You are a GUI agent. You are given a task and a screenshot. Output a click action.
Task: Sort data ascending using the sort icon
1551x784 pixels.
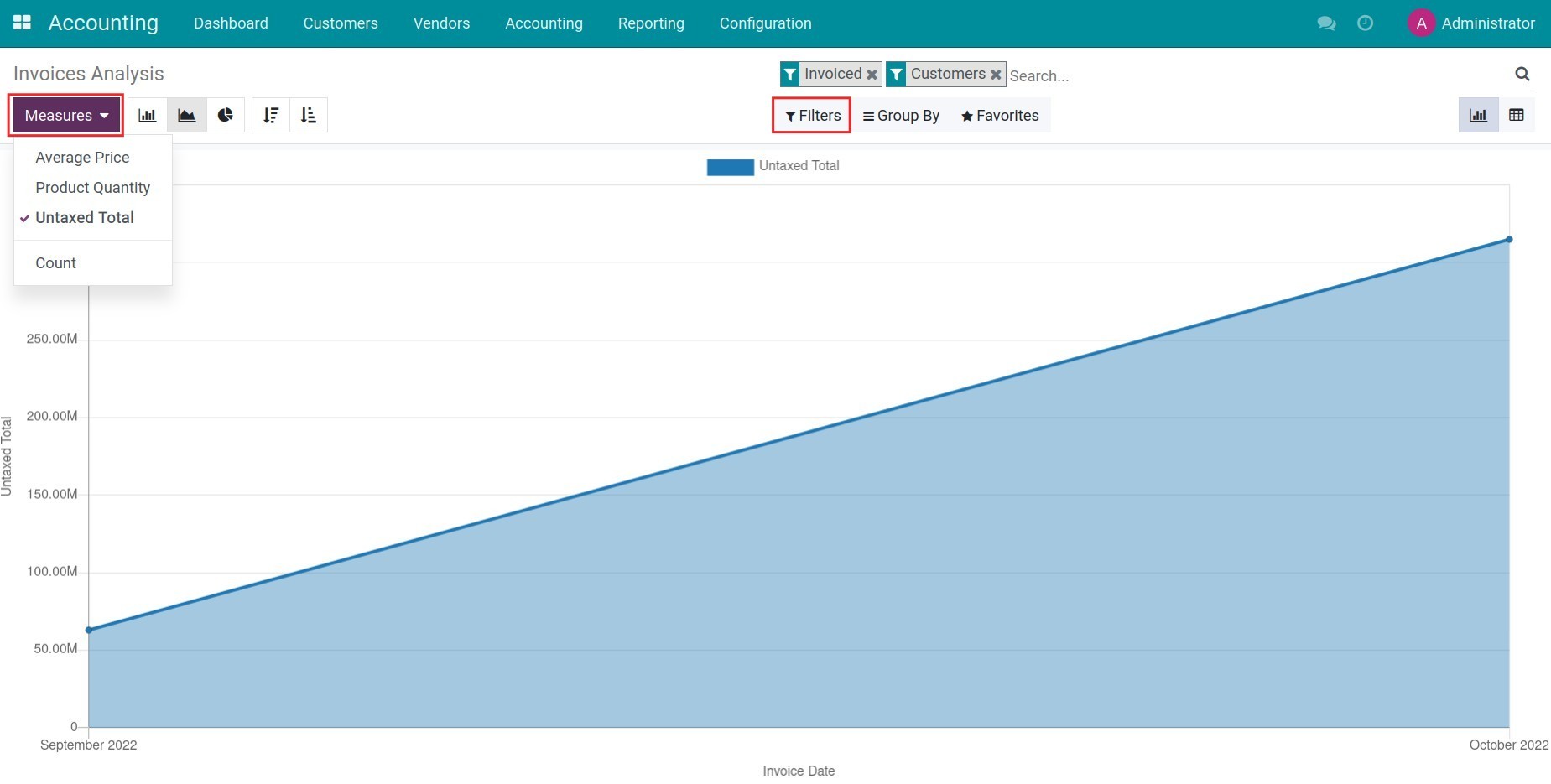308,115
